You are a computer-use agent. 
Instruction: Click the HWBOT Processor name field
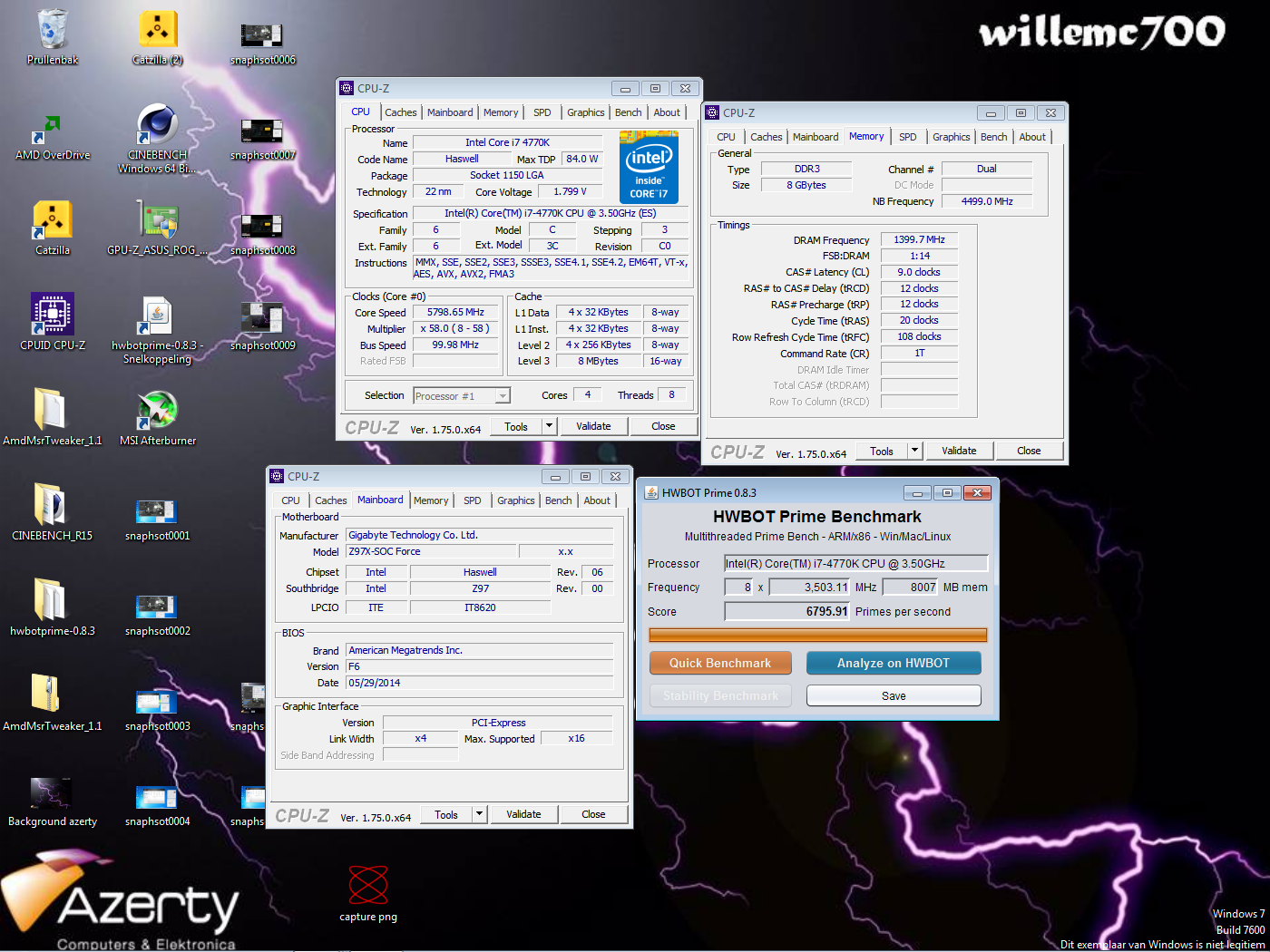(855, 563)
